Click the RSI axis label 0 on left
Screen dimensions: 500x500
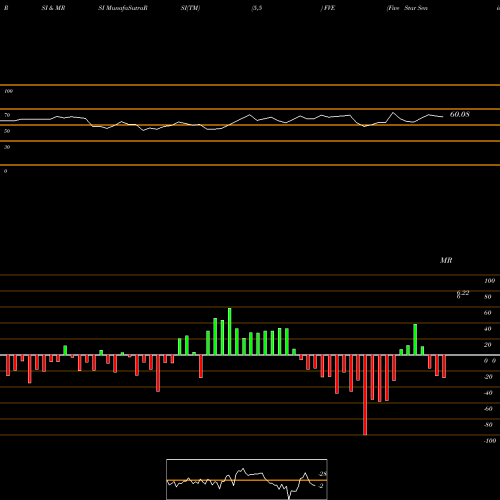point(5,171)
